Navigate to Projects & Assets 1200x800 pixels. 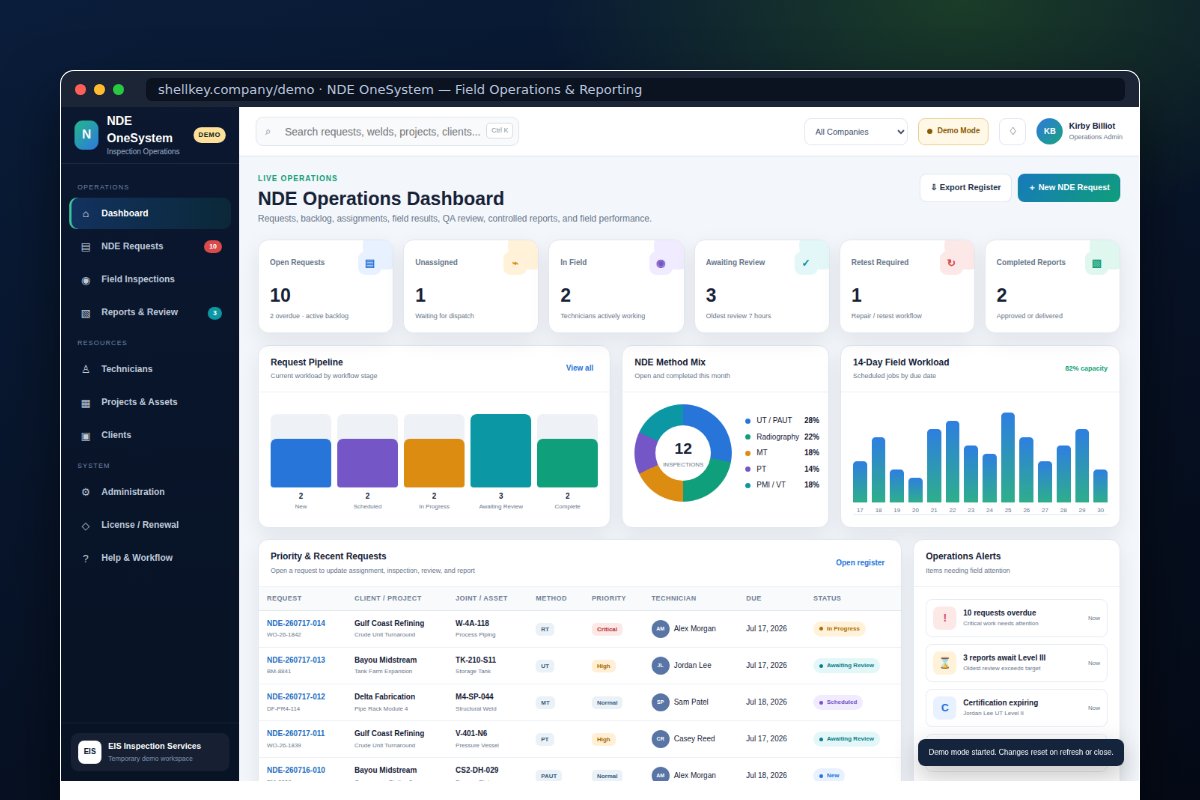pos(150,402)
